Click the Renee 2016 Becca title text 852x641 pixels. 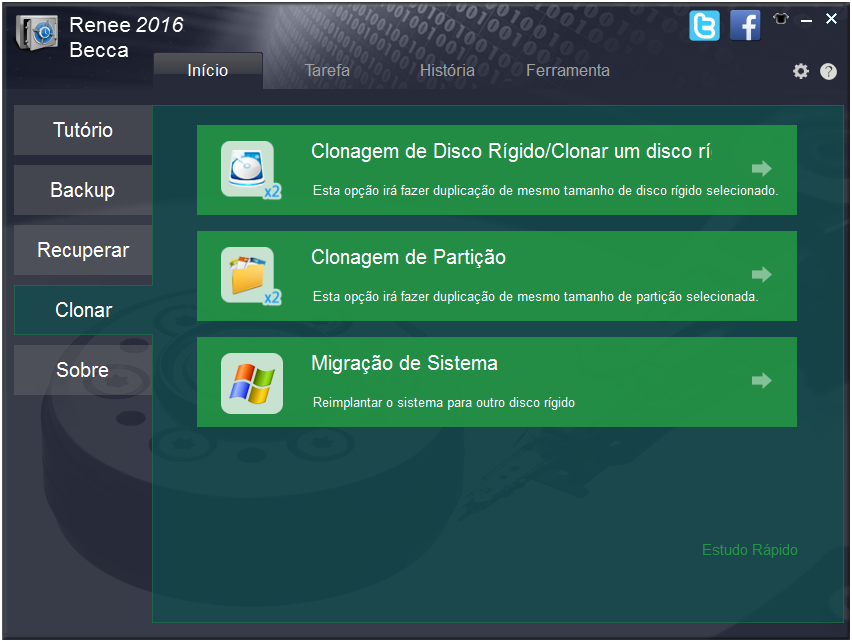pos(126,37)
